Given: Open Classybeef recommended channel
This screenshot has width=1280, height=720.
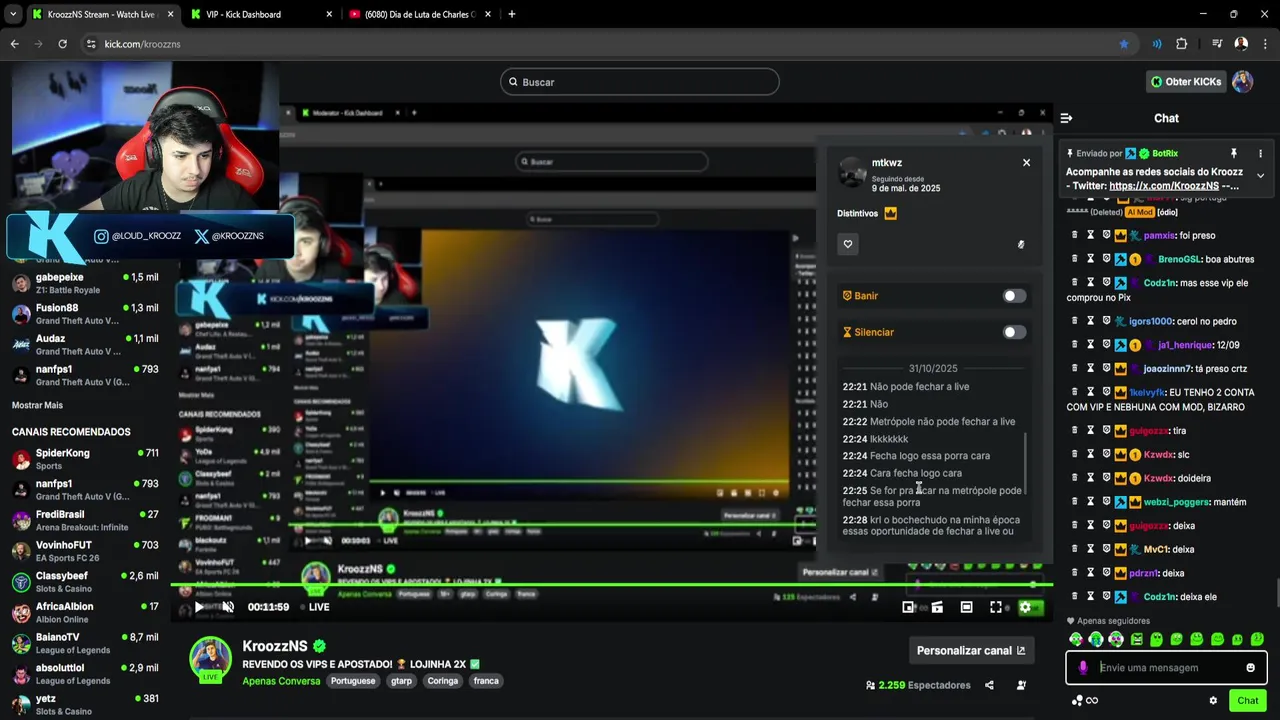Looking at the screenshot, I should (x=85, y=582).
